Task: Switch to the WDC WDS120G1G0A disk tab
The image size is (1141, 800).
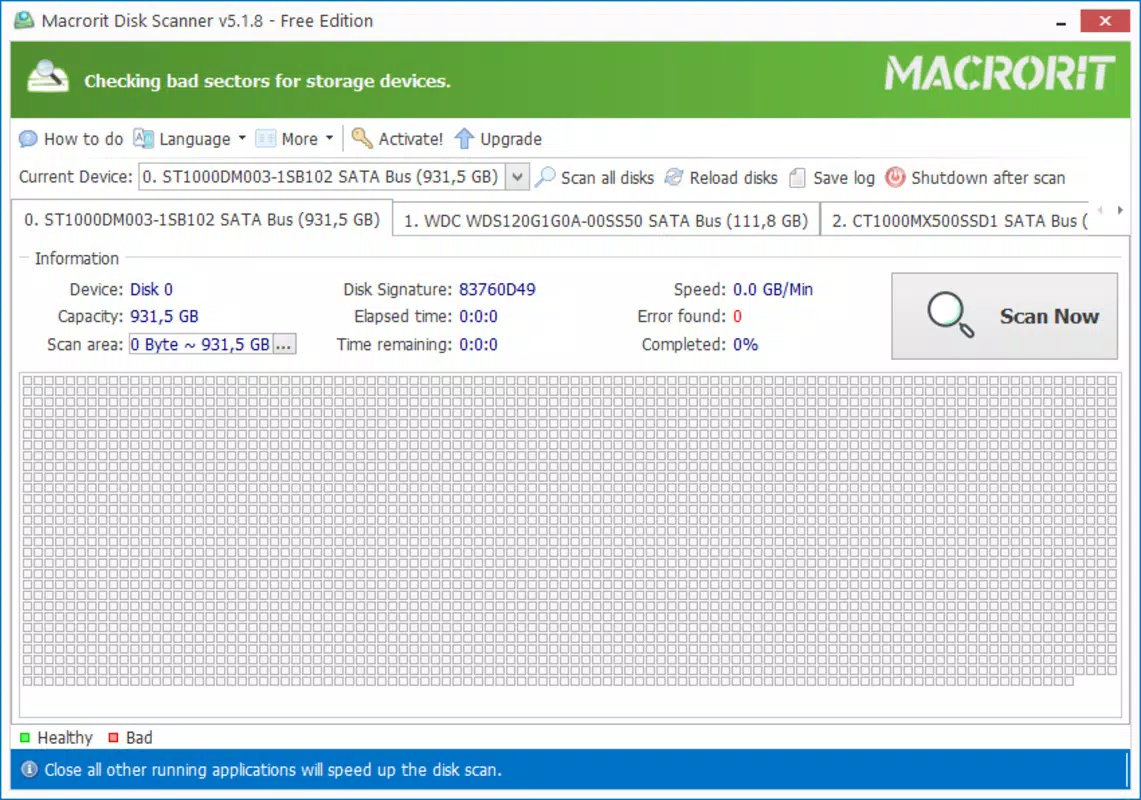Action: 606,221
